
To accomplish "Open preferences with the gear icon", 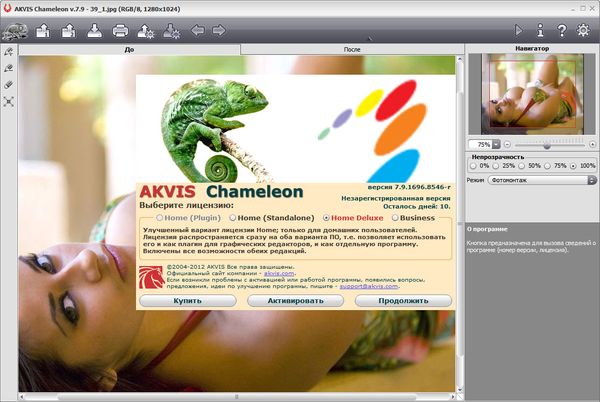I will coord(583,30).
